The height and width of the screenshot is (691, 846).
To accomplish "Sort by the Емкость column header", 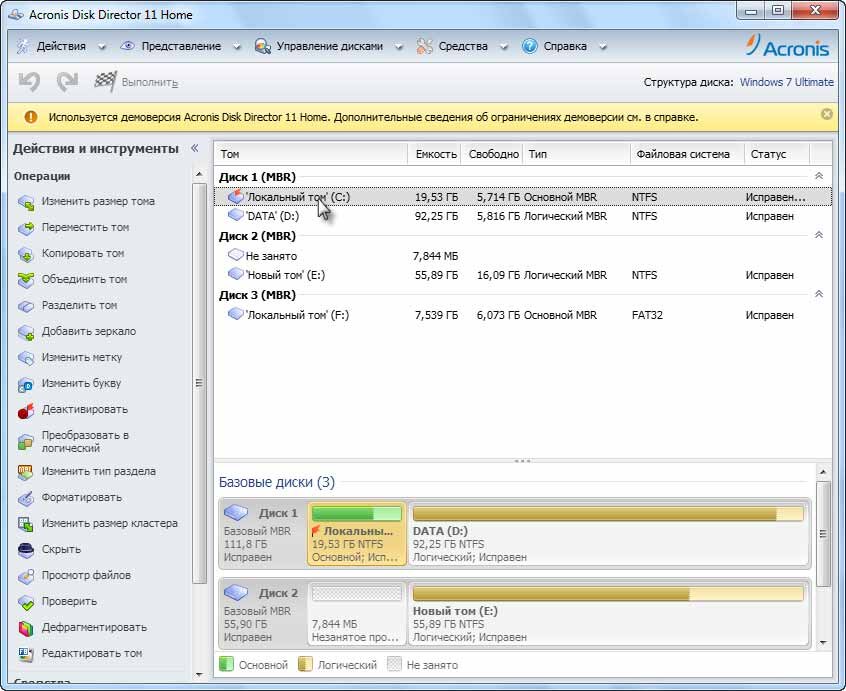I will [x=435, y=154].
